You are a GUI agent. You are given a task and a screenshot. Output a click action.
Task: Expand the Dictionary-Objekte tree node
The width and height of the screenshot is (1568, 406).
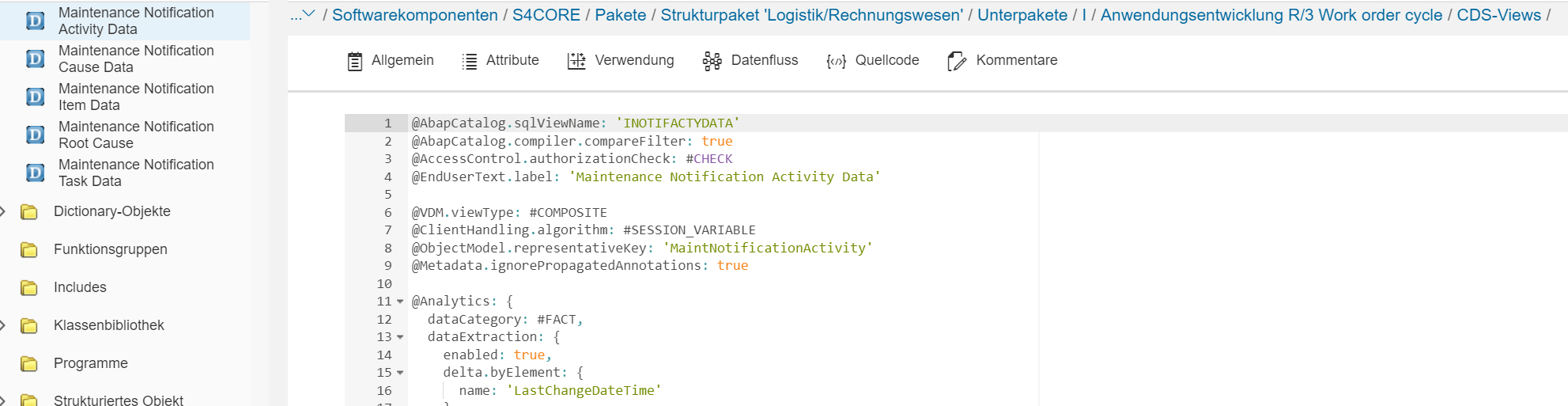[x=4, y=211]
